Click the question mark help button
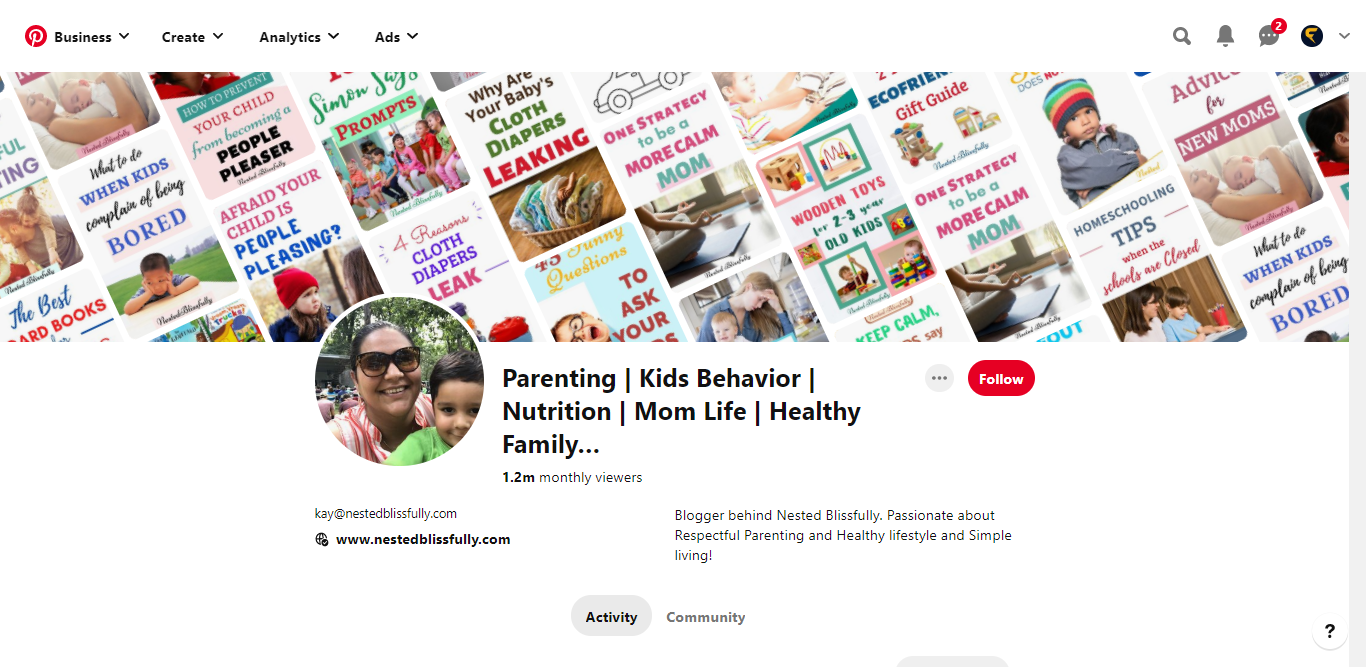Image resolution: width=1366 pixels, height=667 pixels. 1329,631
